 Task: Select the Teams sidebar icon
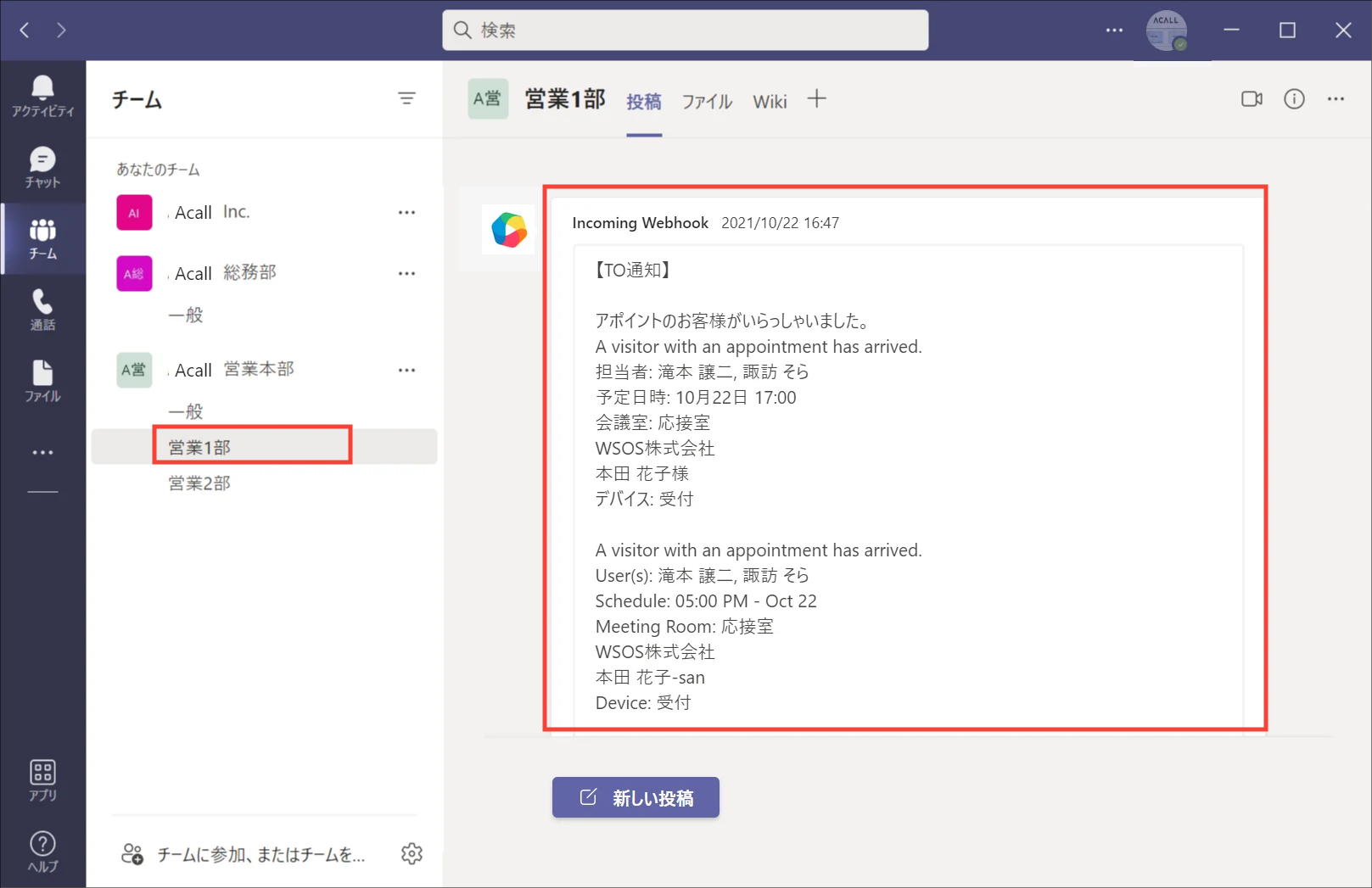pos(42,238)
